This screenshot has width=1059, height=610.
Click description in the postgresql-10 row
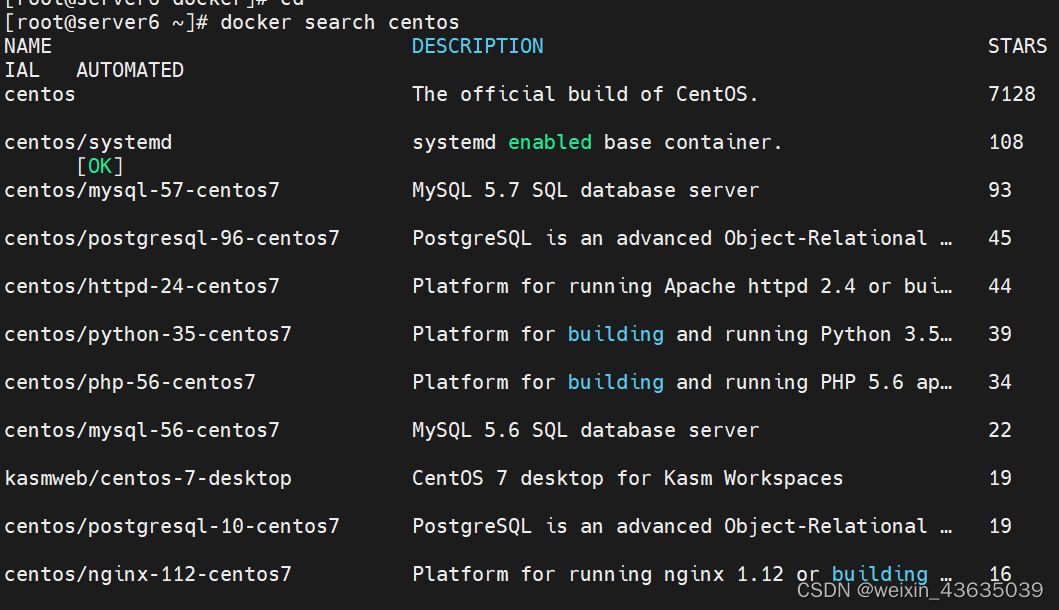point(682,526)
